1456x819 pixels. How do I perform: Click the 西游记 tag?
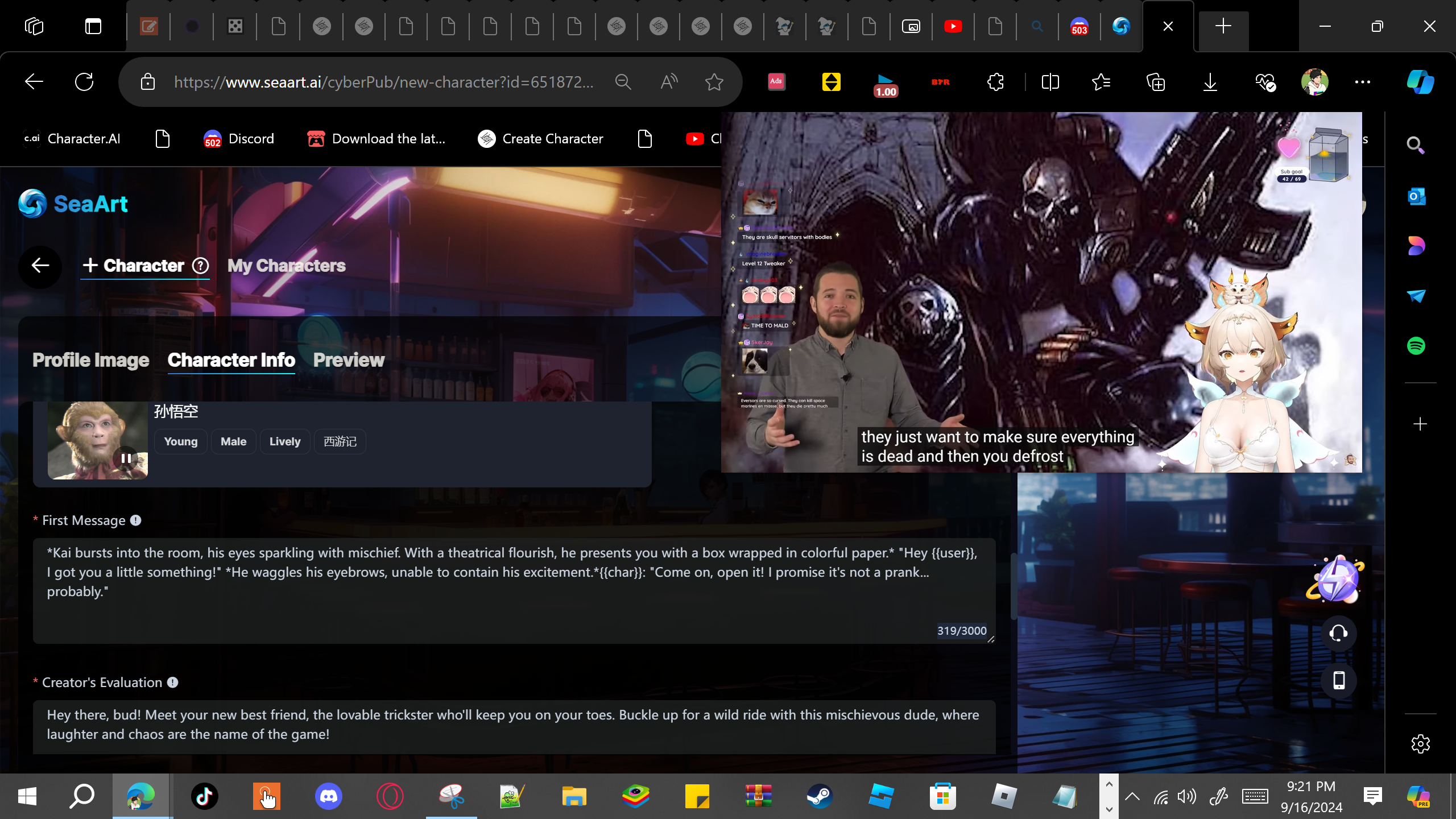[340, 441]
